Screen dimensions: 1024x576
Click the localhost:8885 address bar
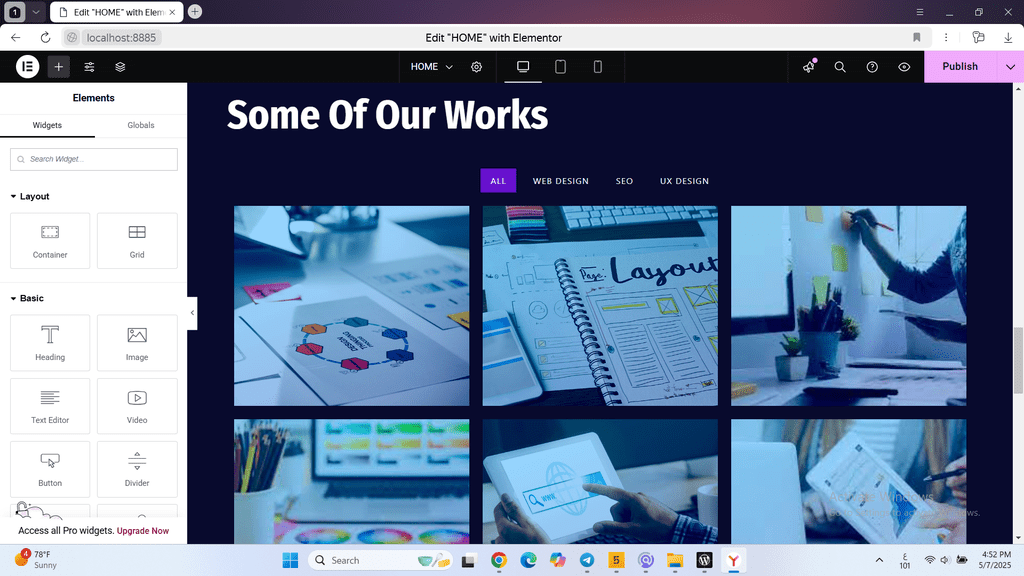point(121,38)
